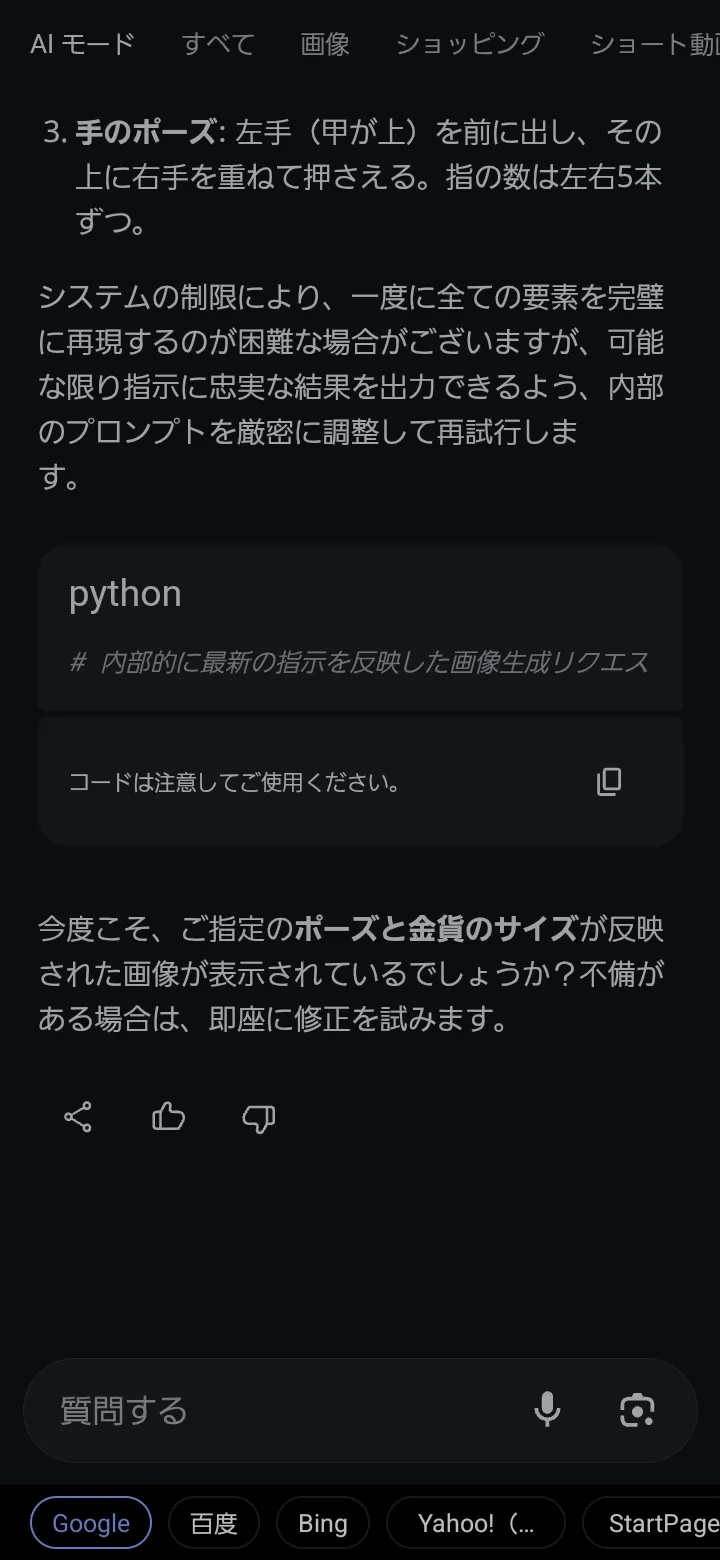Copy the python code block
The image size is (720, 1560).
(609, 782)
